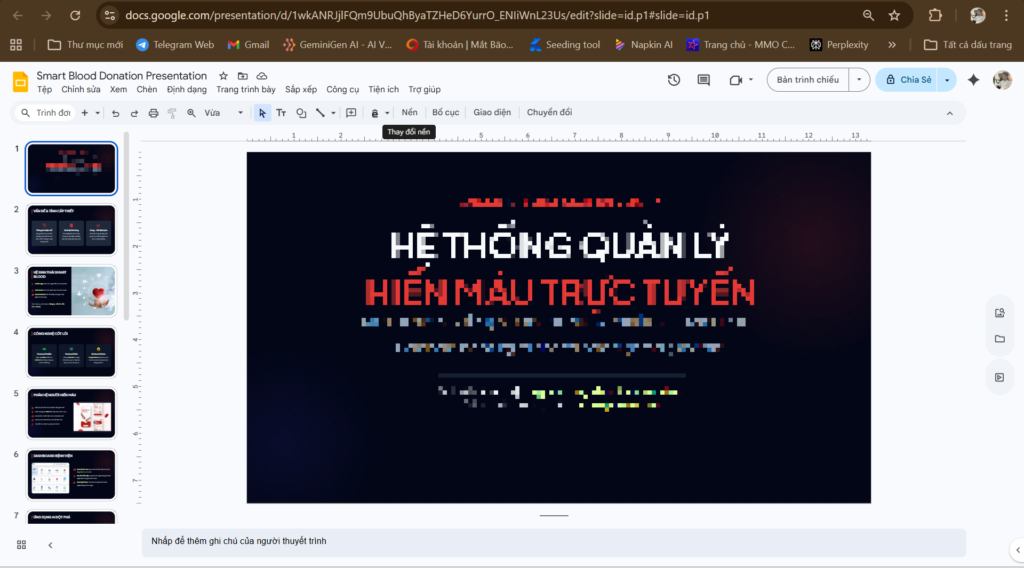Click the "Chia Sẻ" button
Screen dimensions: 1024x568
[908, 80]
